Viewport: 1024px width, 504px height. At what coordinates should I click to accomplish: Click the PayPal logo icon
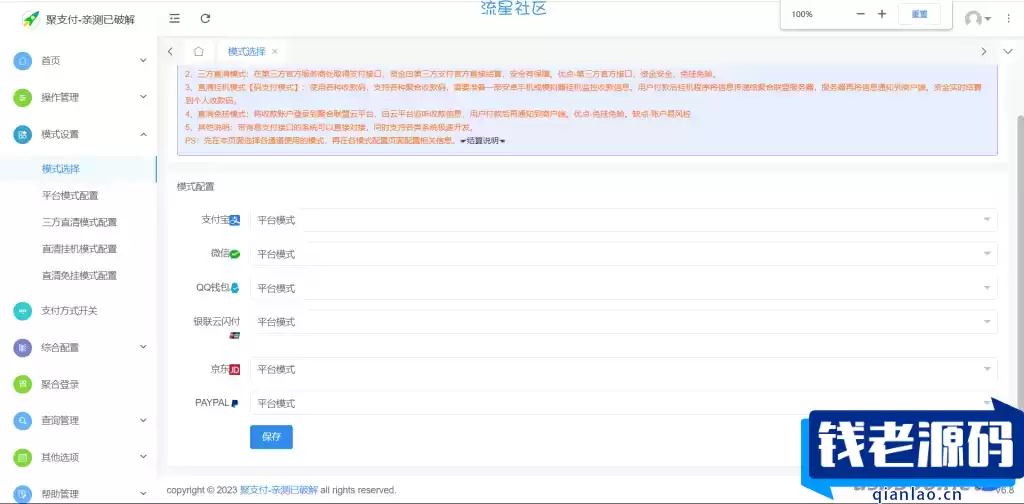pyautogui.click(x=234, y=403)
